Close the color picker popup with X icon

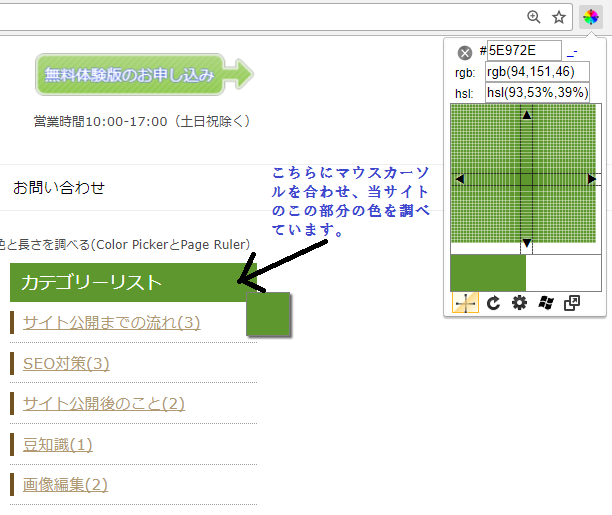(x=464, y=53)
